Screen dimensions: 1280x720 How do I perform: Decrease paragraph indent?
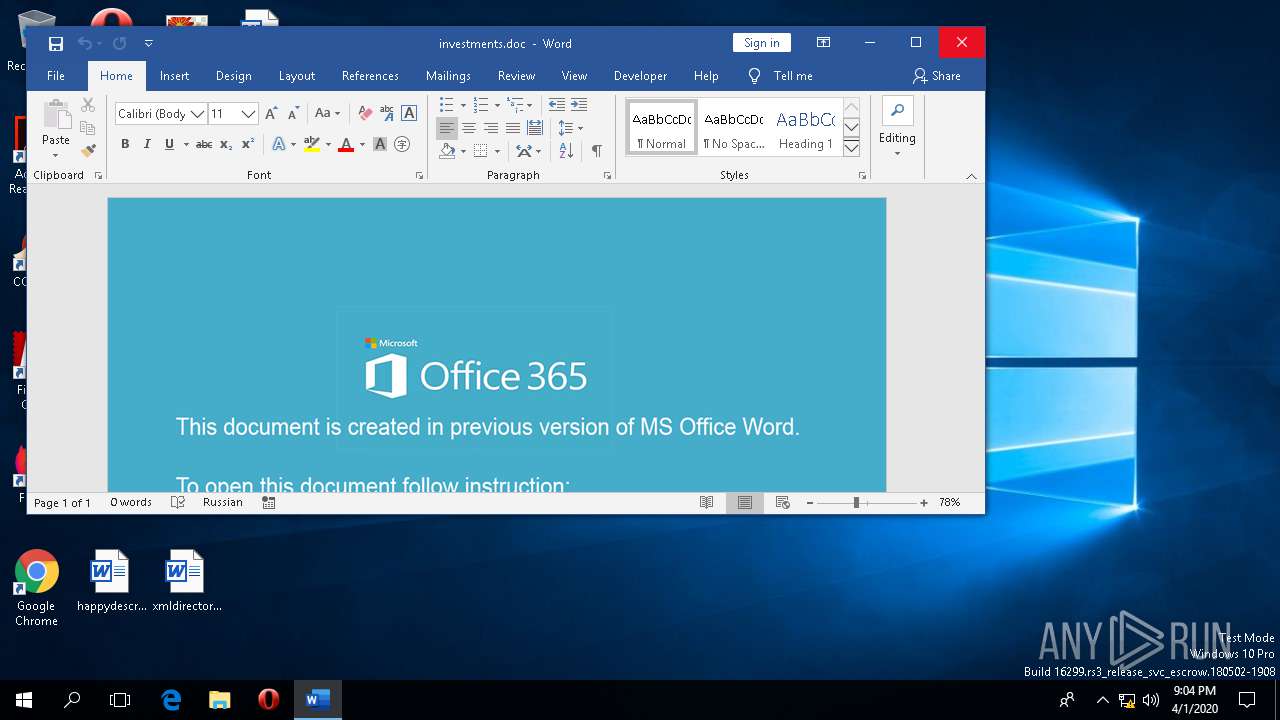pos(557,105)
